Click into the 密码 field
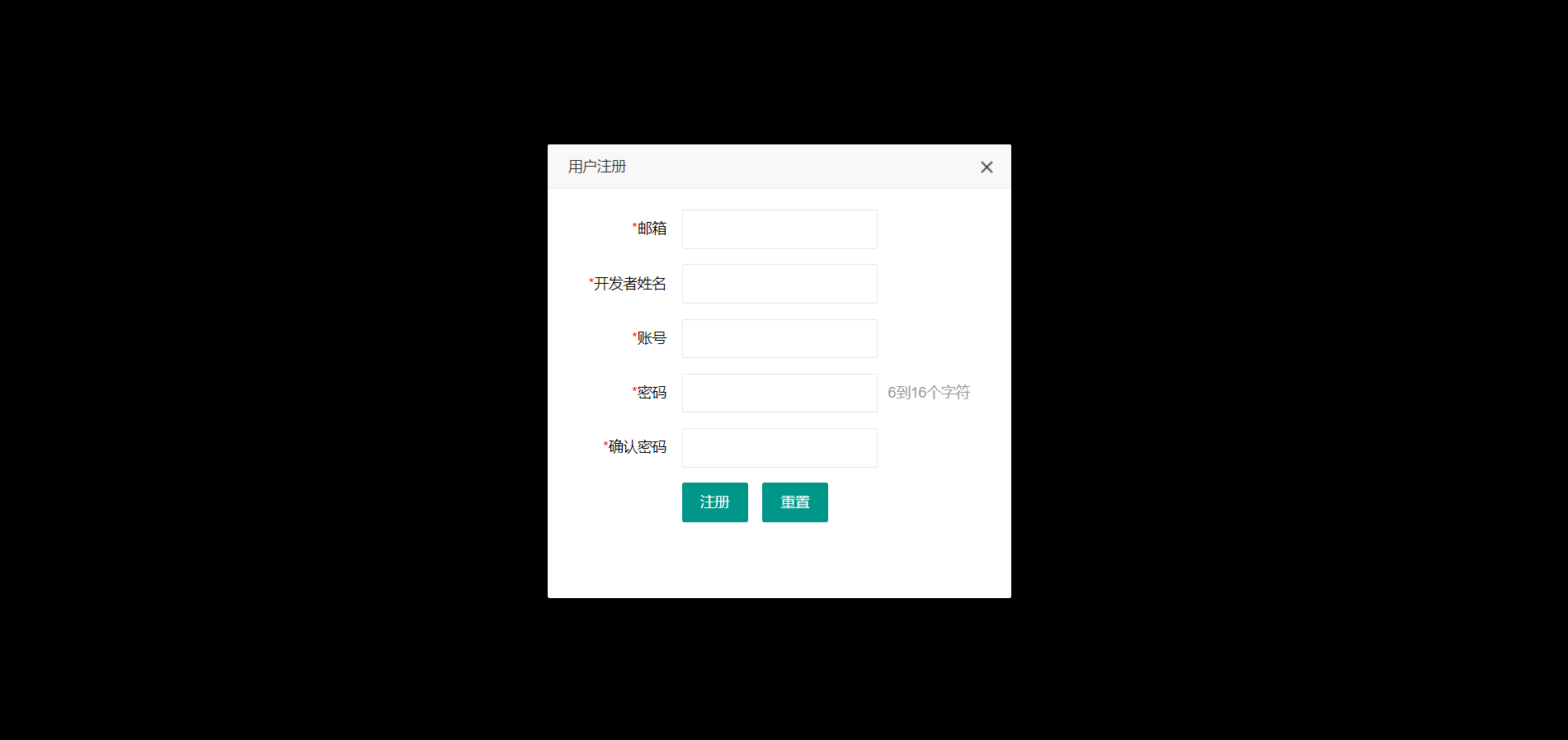This screenshot has height=740, width=1568. pos(779,393)
